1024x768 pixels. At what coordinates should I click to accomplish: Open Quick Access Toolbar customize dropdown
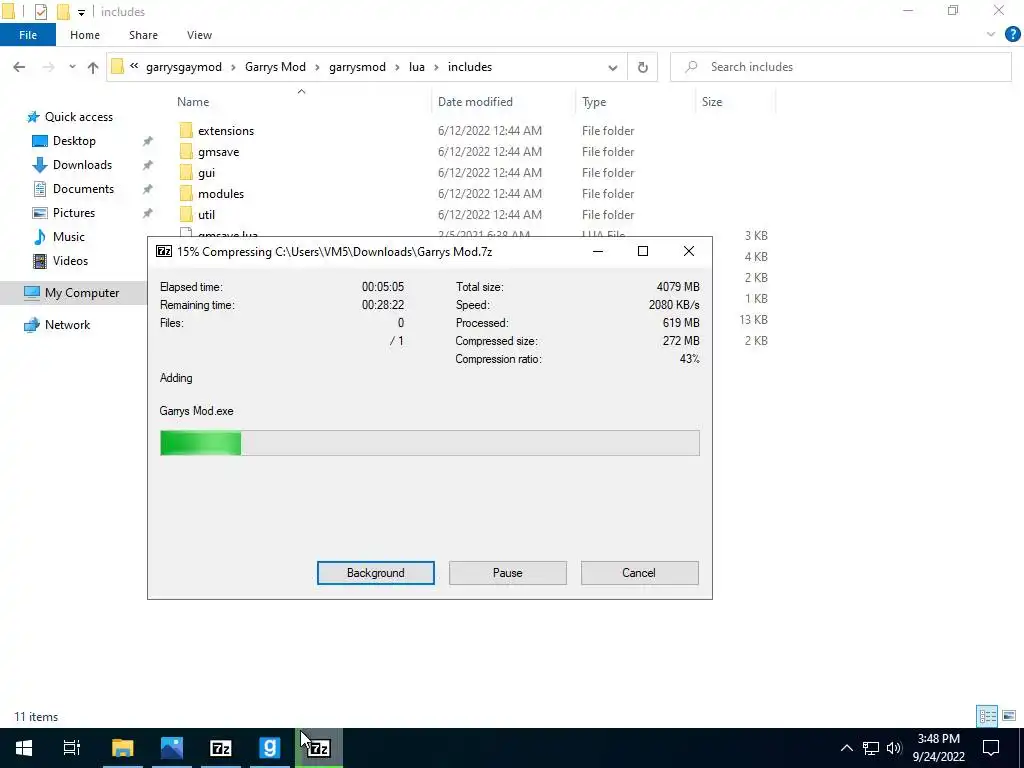coord(81,12)
